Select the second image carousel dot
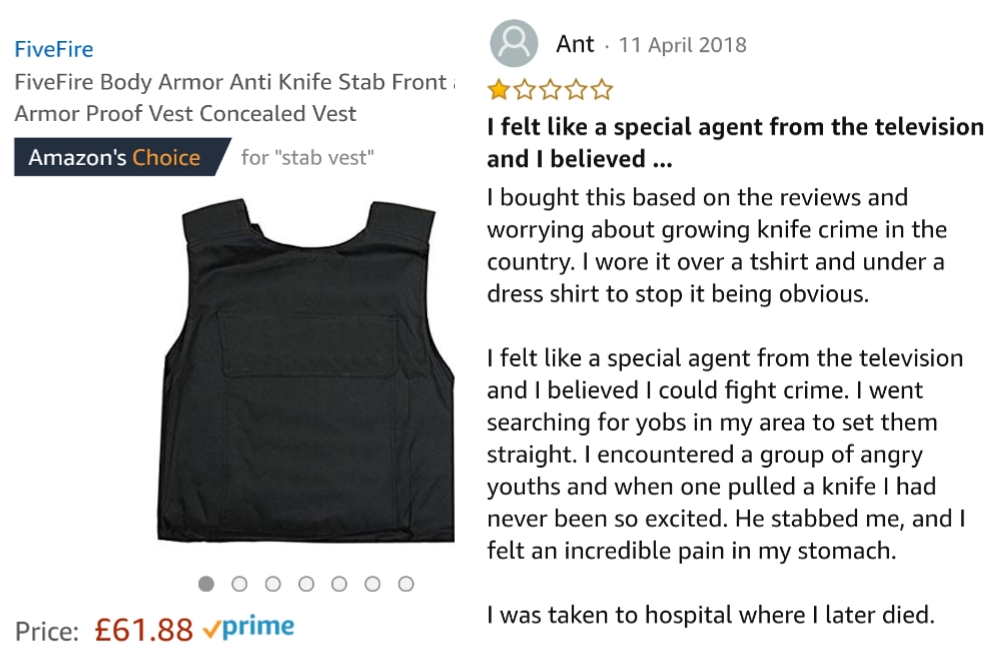The image size is (999, 660). click(239, 584)
